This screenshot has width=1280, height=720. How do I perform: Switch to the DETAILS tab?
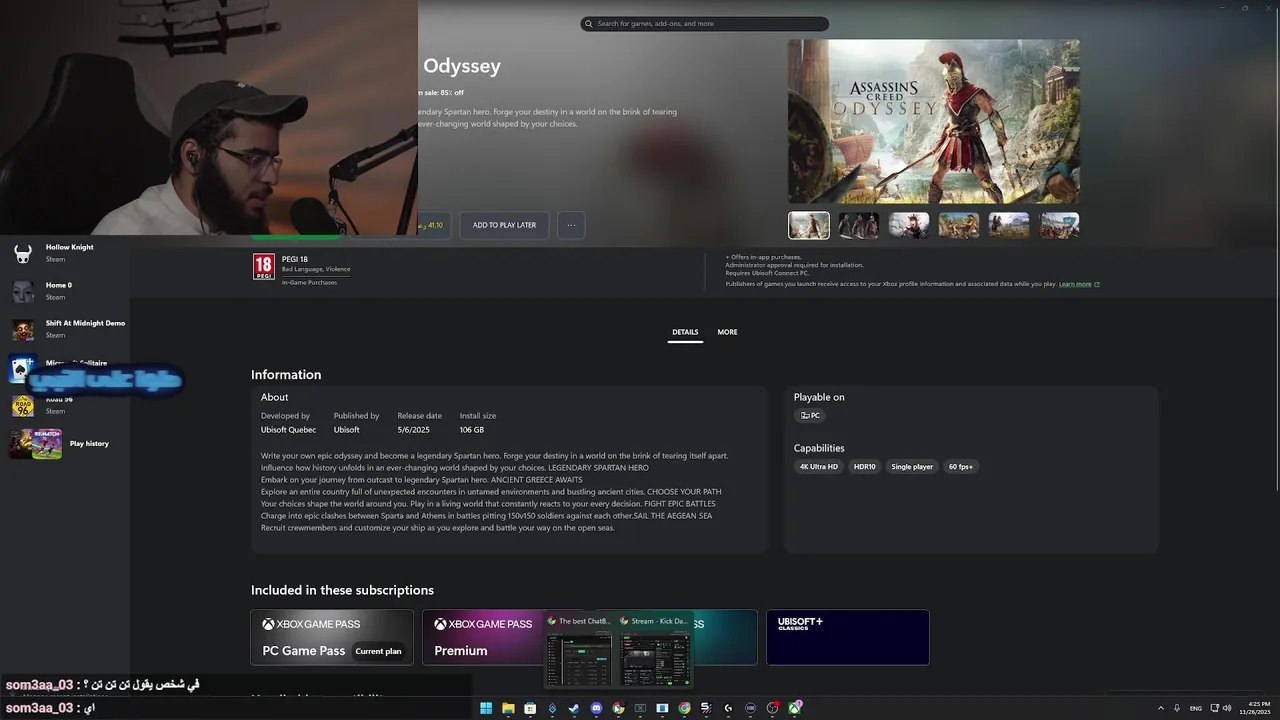tap(685, 332)
